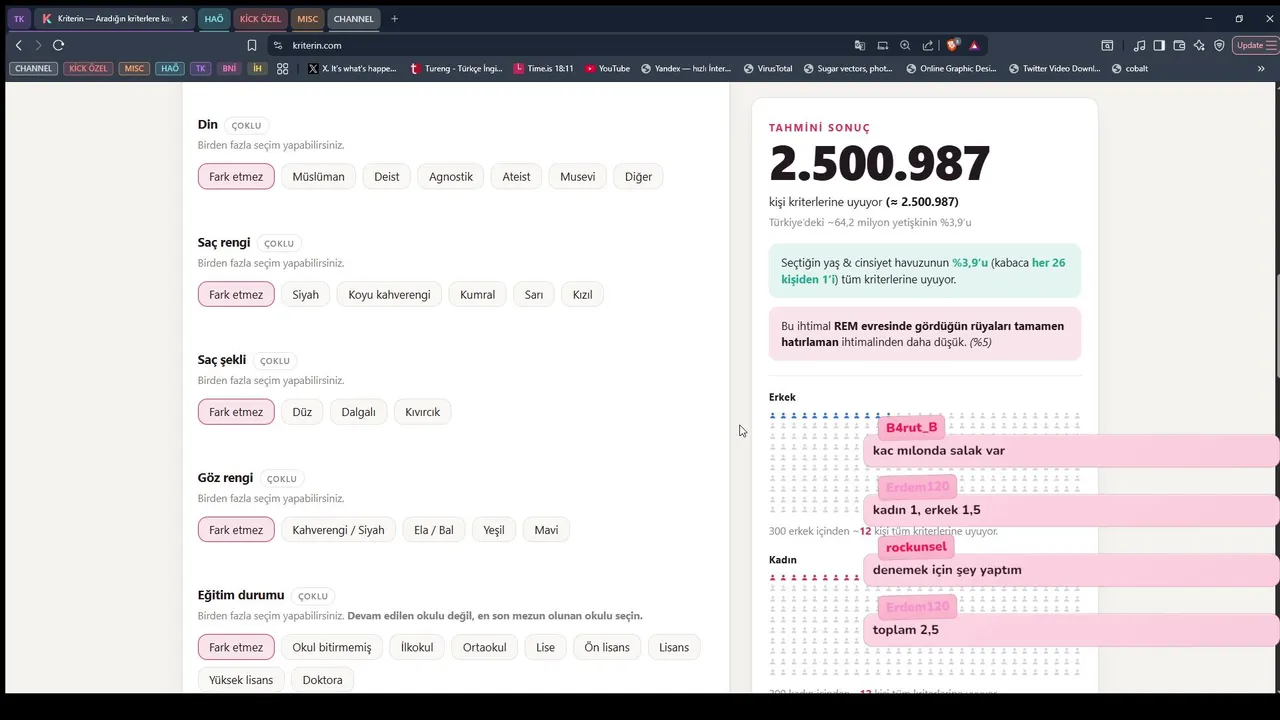Screen dimensions: 1280x720
Task: Toggle Ela / Bal eye color
Action: (434, 530)
